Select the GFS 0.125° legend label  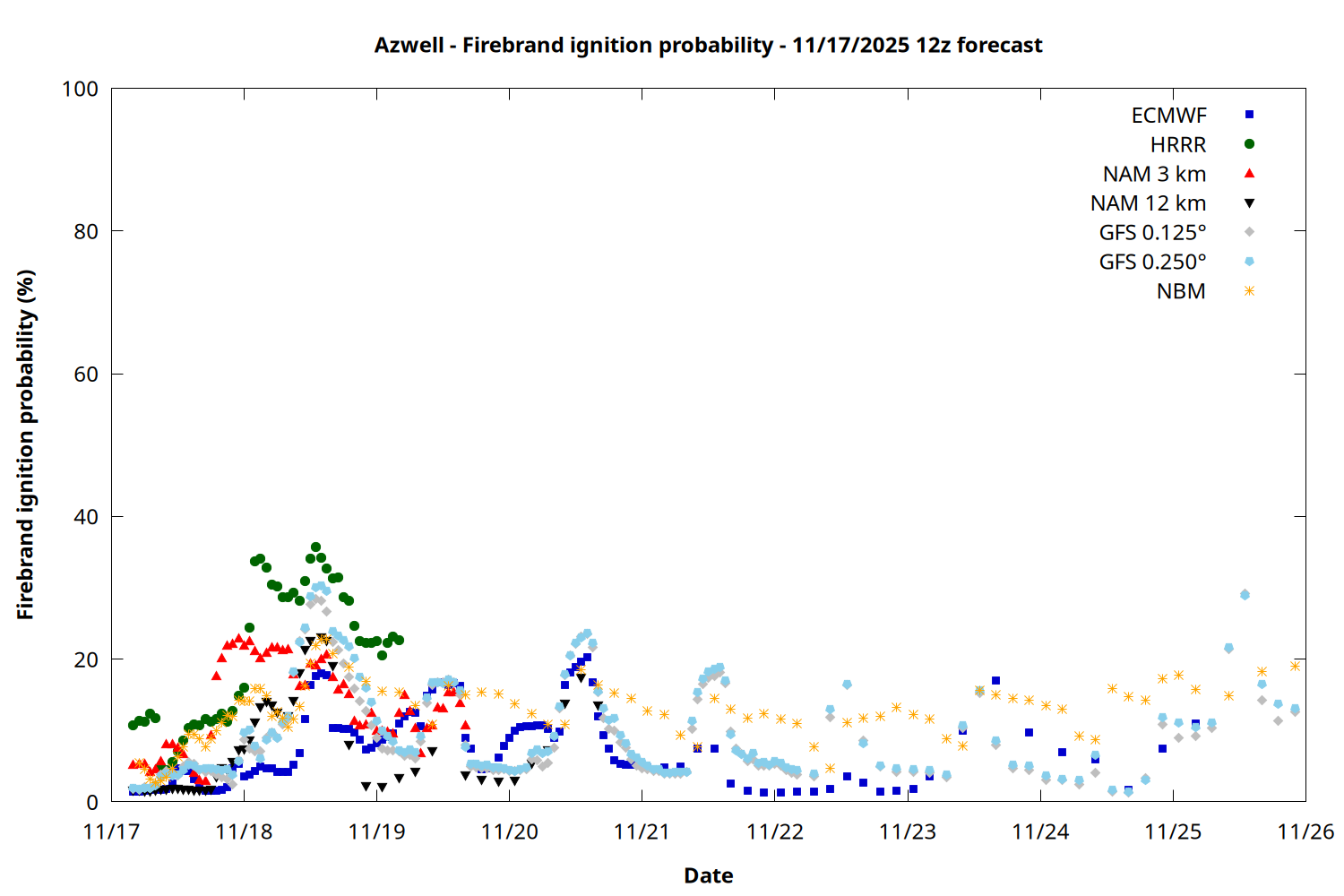tap(1152, 233)
